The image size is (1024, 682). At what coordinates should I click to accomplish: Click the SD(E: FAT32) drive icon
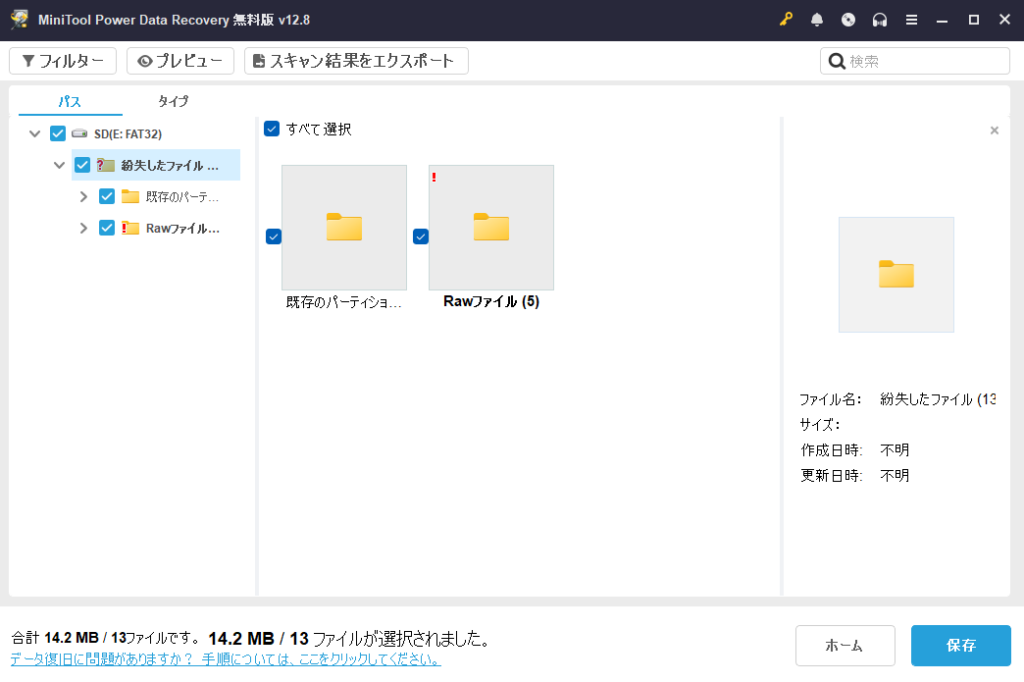pyautogui.click(x=79, y=134)
